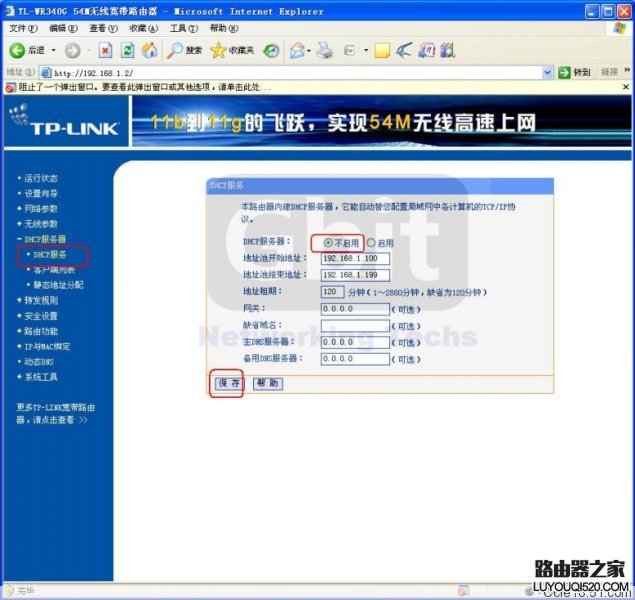Click the Print printer icon
Screen dimensions: 635x600
click(x=324, y=51)
